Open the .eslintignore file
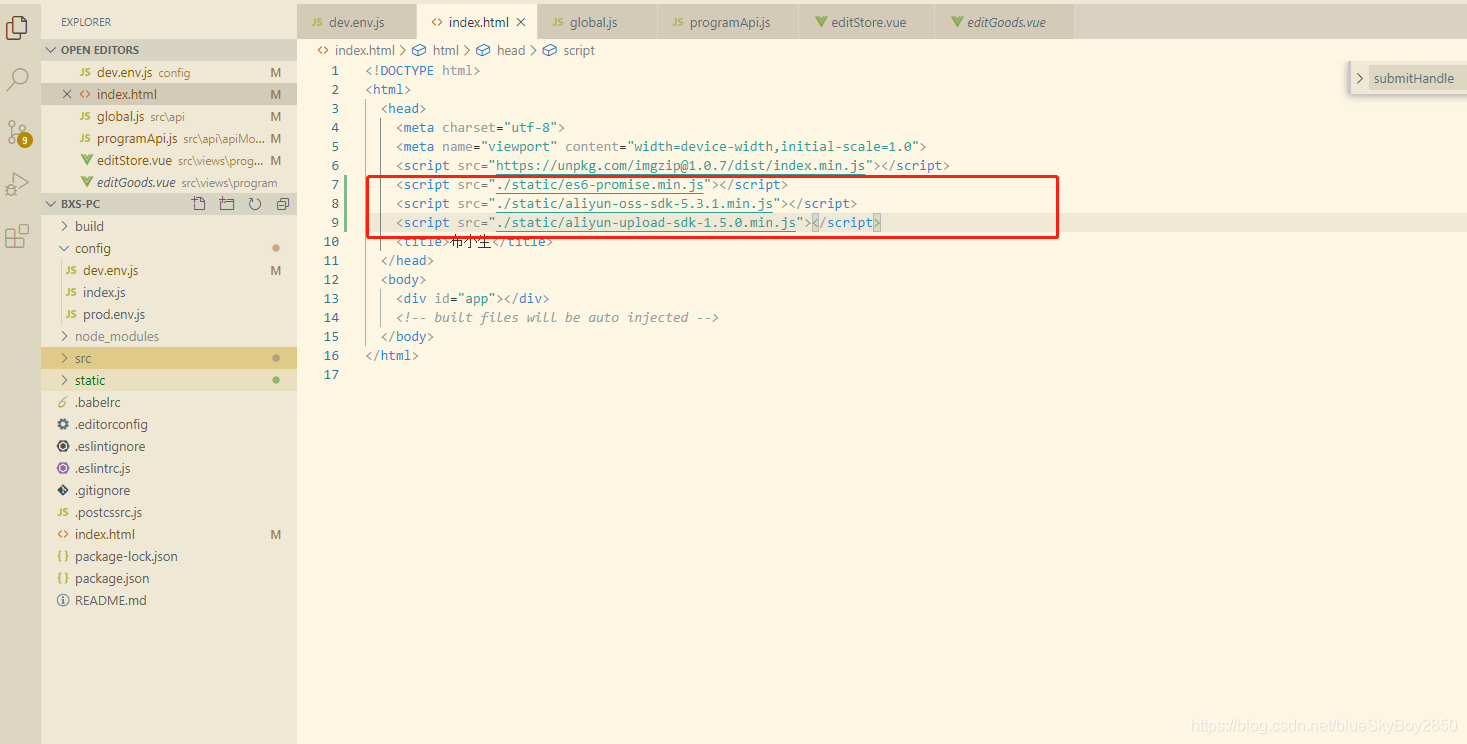1467x744 pixels. (x=169, y=446)
